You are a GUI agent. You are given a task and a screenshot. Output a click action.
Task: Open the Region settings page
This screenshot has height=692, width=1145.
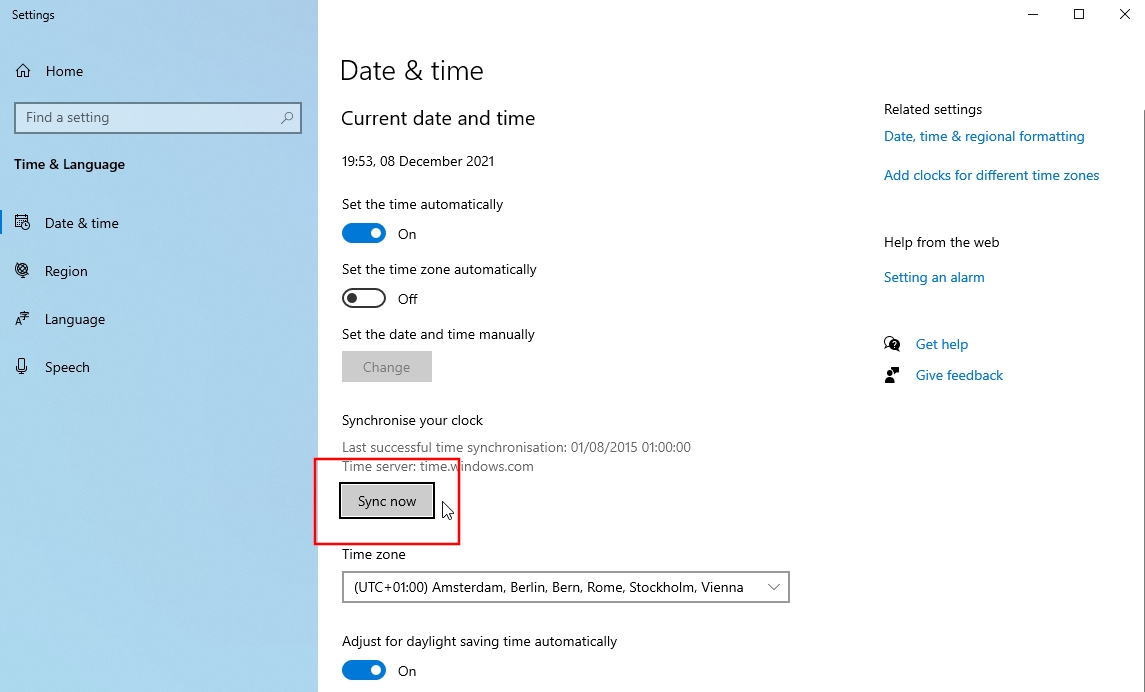click(x=66, y=271)
